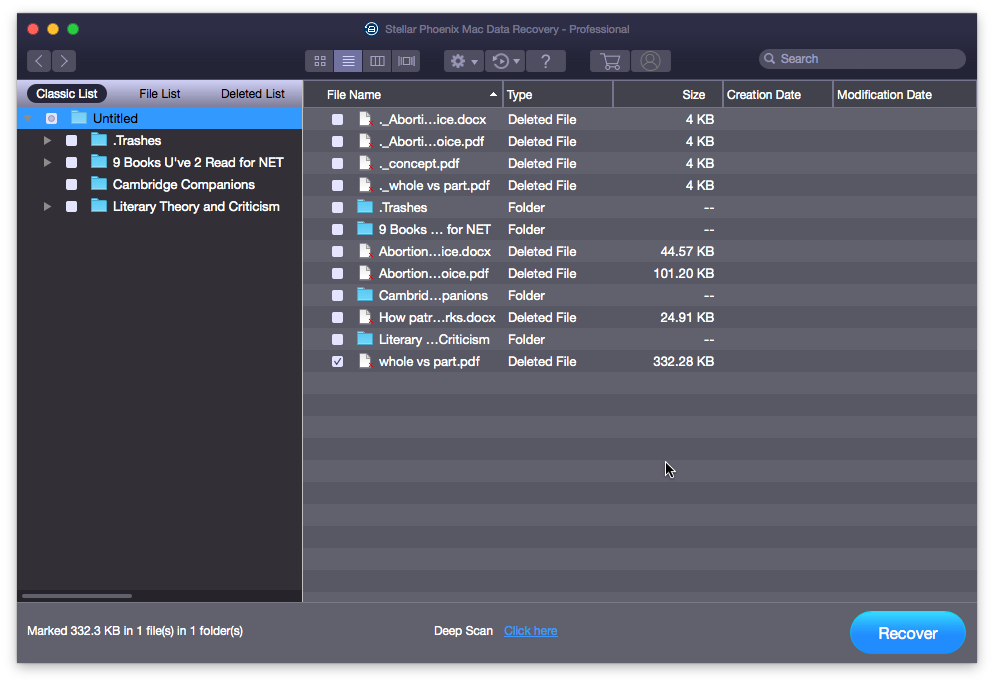Go back with the left arrow button
The image size is (994, 684).
(39, 61)
